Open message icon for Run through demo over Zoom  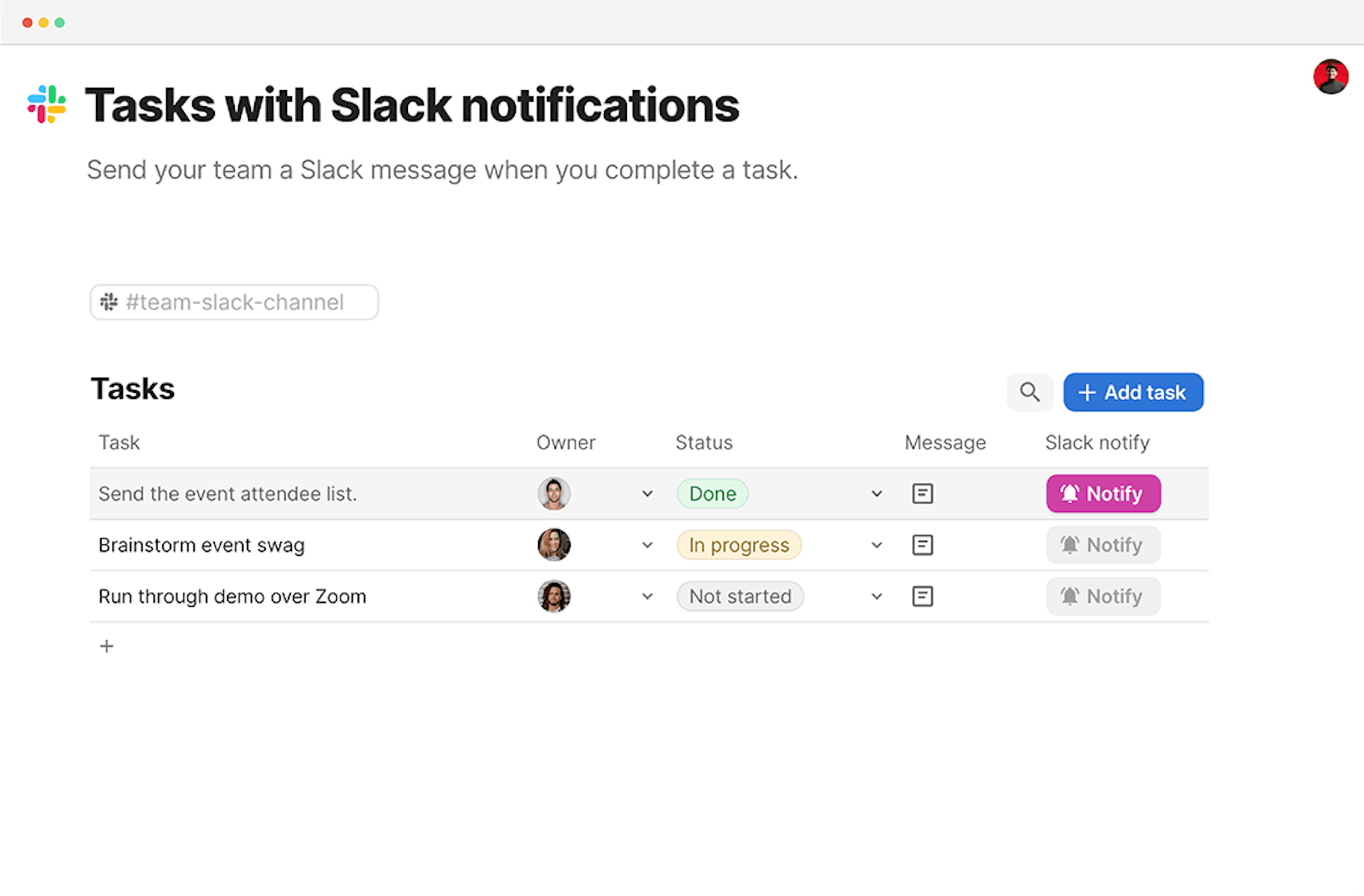pyautogui.click(x=922, y=597)
